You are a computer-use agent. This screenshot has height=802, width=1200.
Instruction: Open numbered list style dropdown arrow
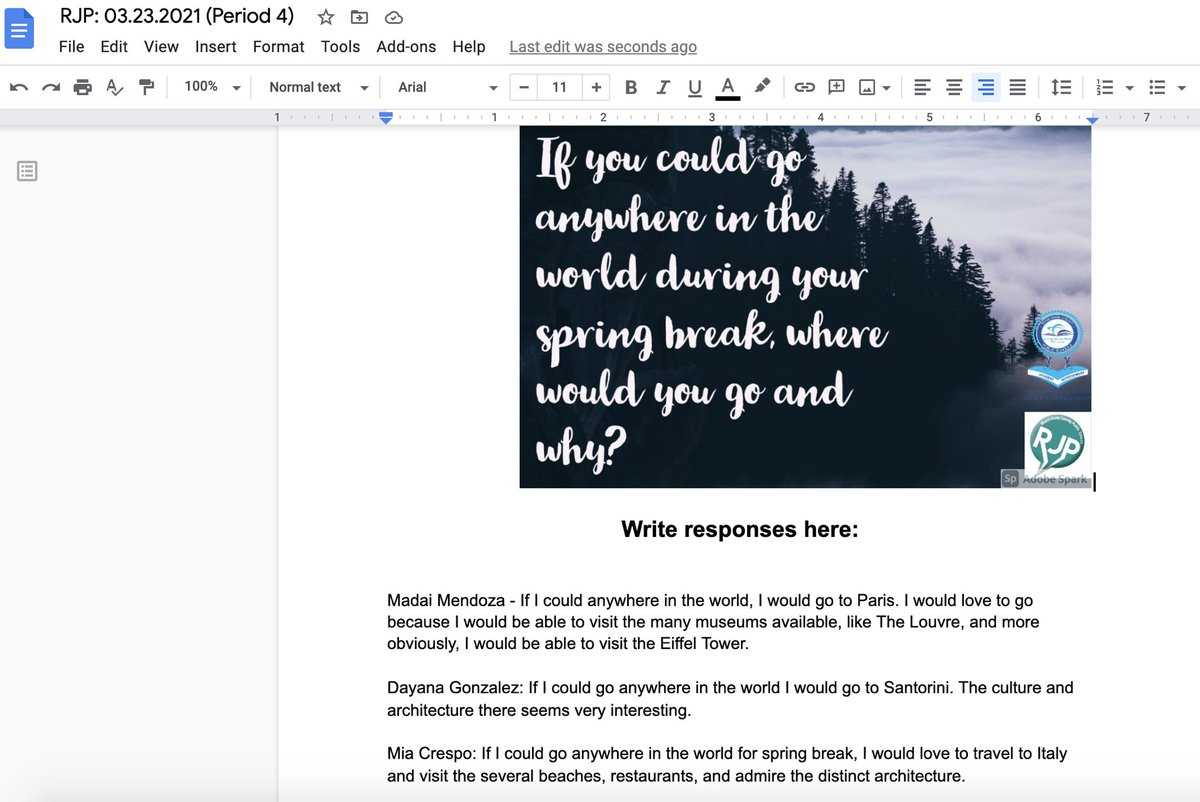click(x=1129, y=88)
